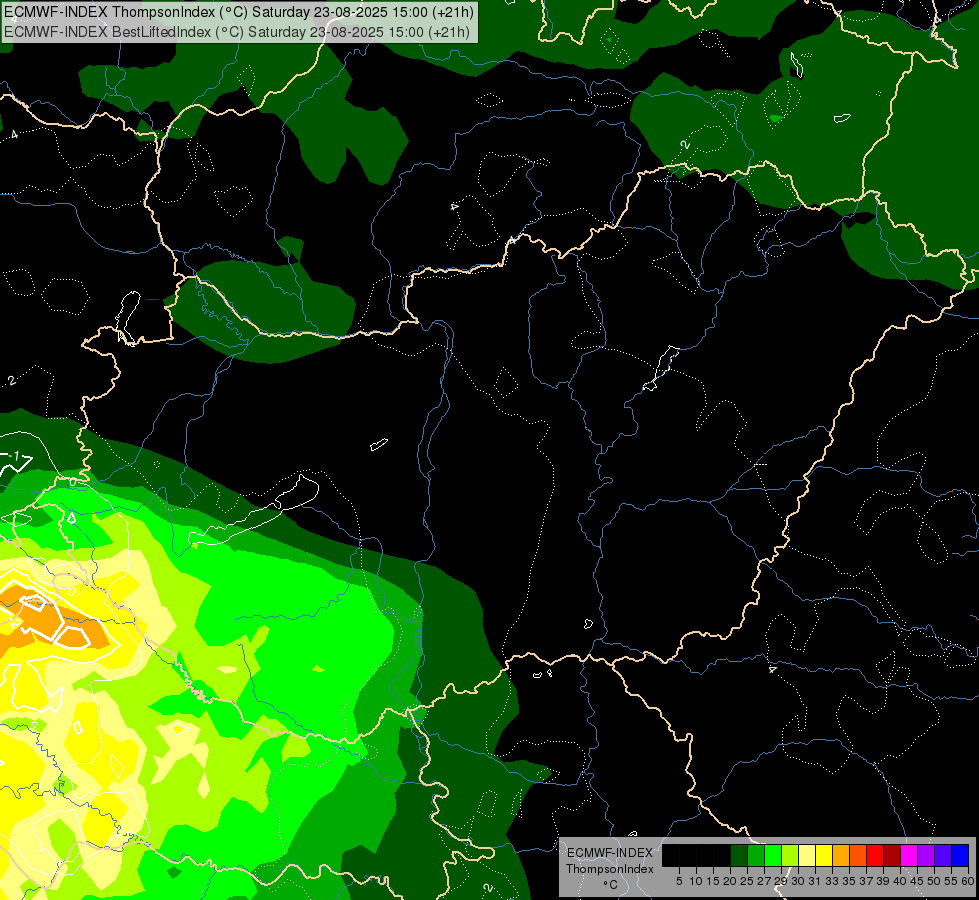The width and height of the screenshot is (979, 900).
Task: Select the magenta 40–45 legend swatch
Action: [909, 855]
